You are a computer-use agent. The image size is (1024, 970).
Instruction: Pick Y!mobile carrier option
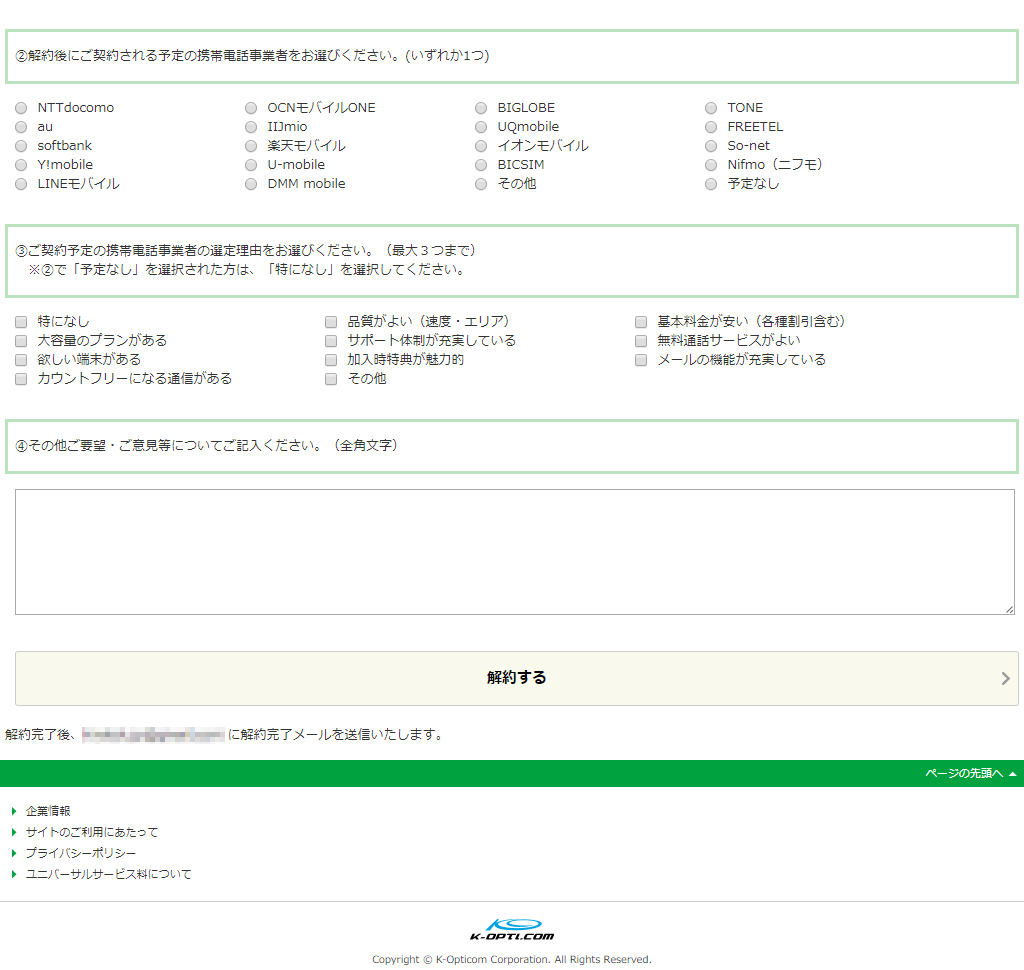click(22, 165)
